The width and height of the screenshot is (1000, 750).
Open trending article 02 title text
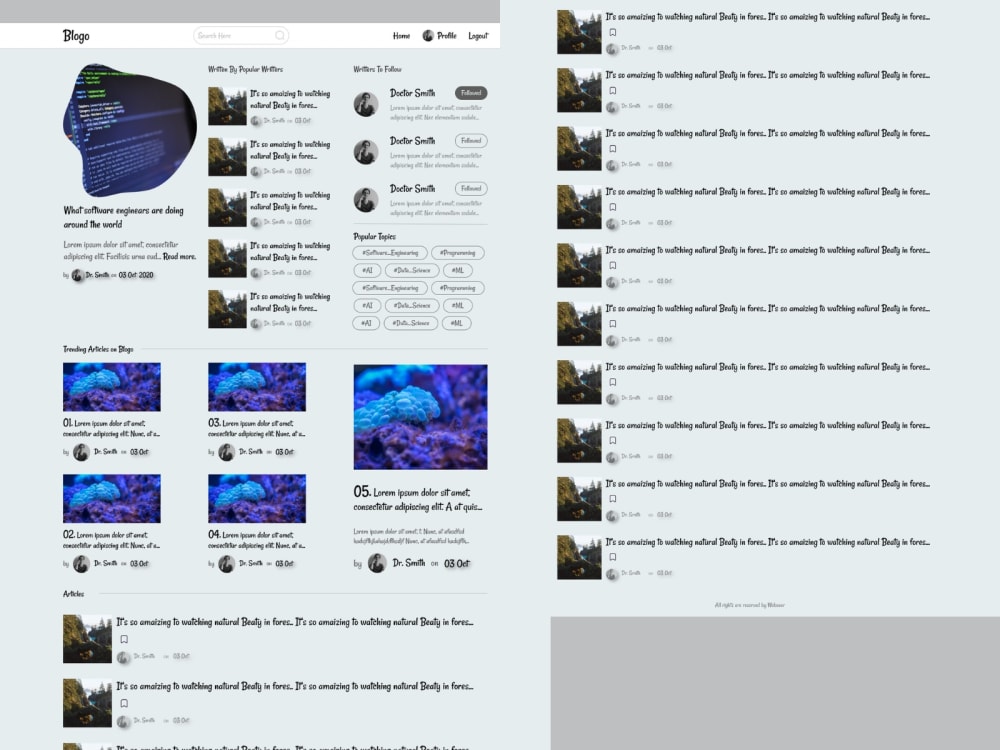(112, 540)
